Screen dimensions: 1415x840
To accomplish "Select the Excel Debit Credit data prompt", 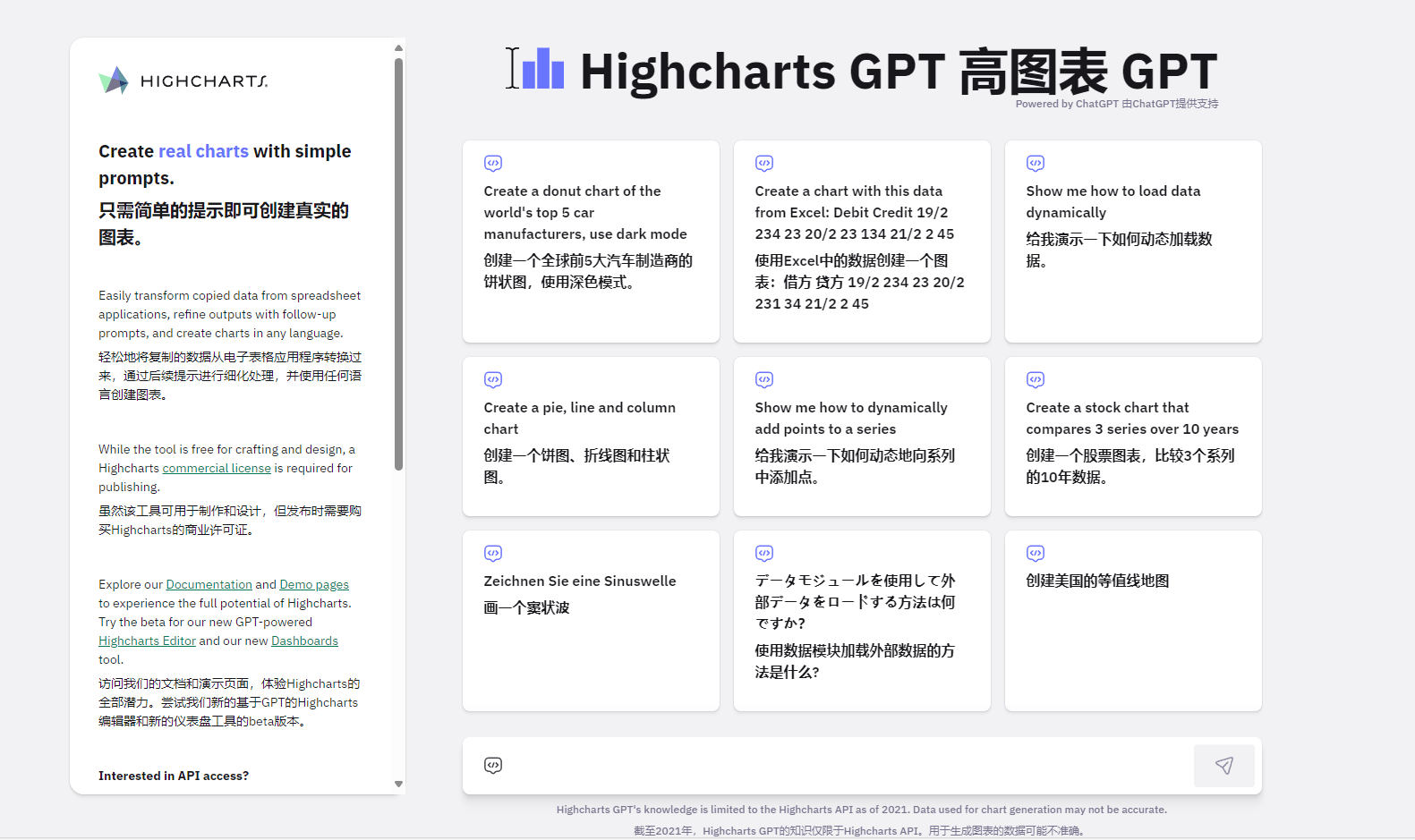I will (862, 242).
